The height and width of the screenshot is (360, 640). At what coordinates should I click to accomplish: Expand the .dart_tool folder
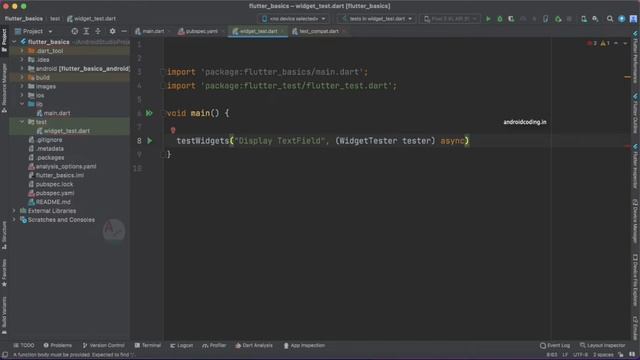coord(22,51)
